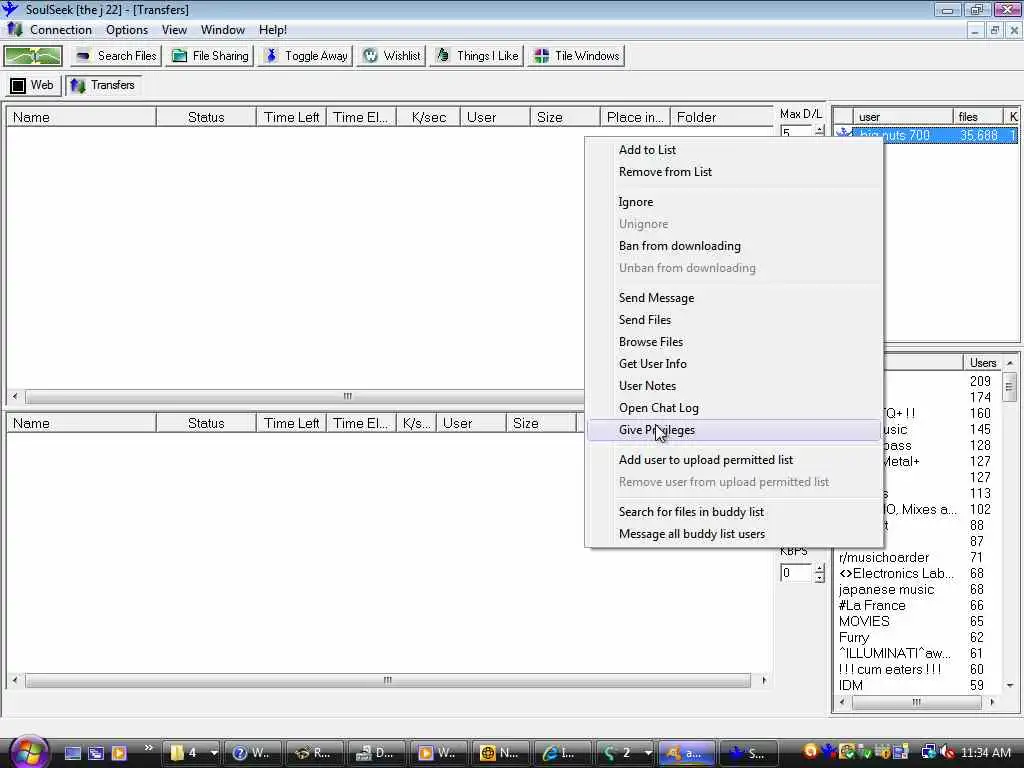This screenshot has width=1024, height=768.
Task: Select room r/musichoarder
Action: (884, 558)
